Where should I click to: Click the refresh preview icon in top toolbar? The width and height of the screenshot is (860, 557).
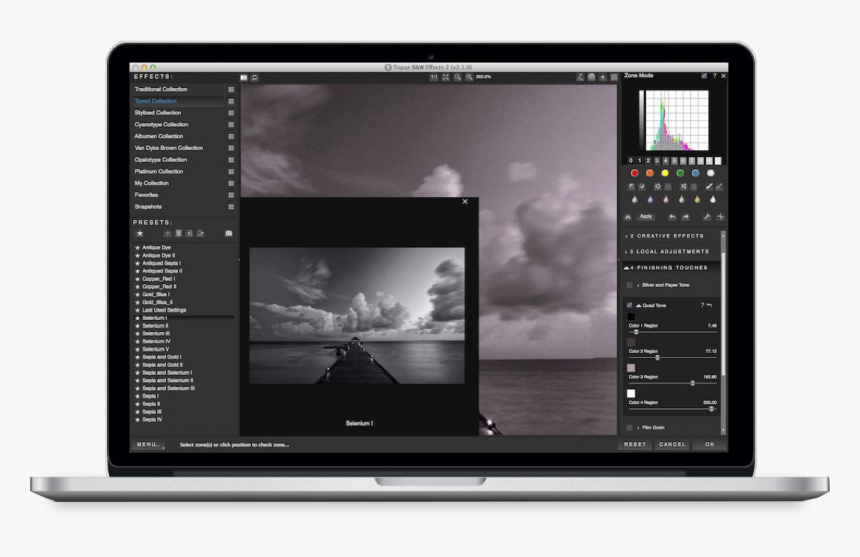[254, 78]
